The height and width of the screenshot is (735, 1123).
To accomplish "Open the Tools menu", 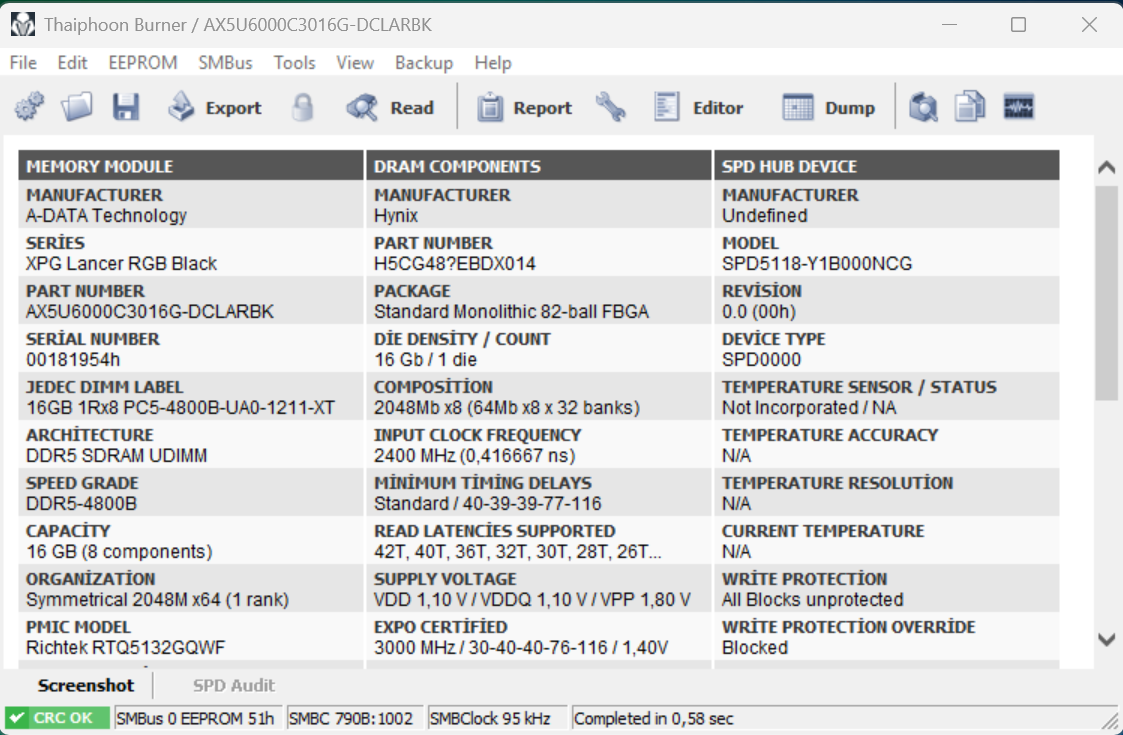I will (294, 63).
